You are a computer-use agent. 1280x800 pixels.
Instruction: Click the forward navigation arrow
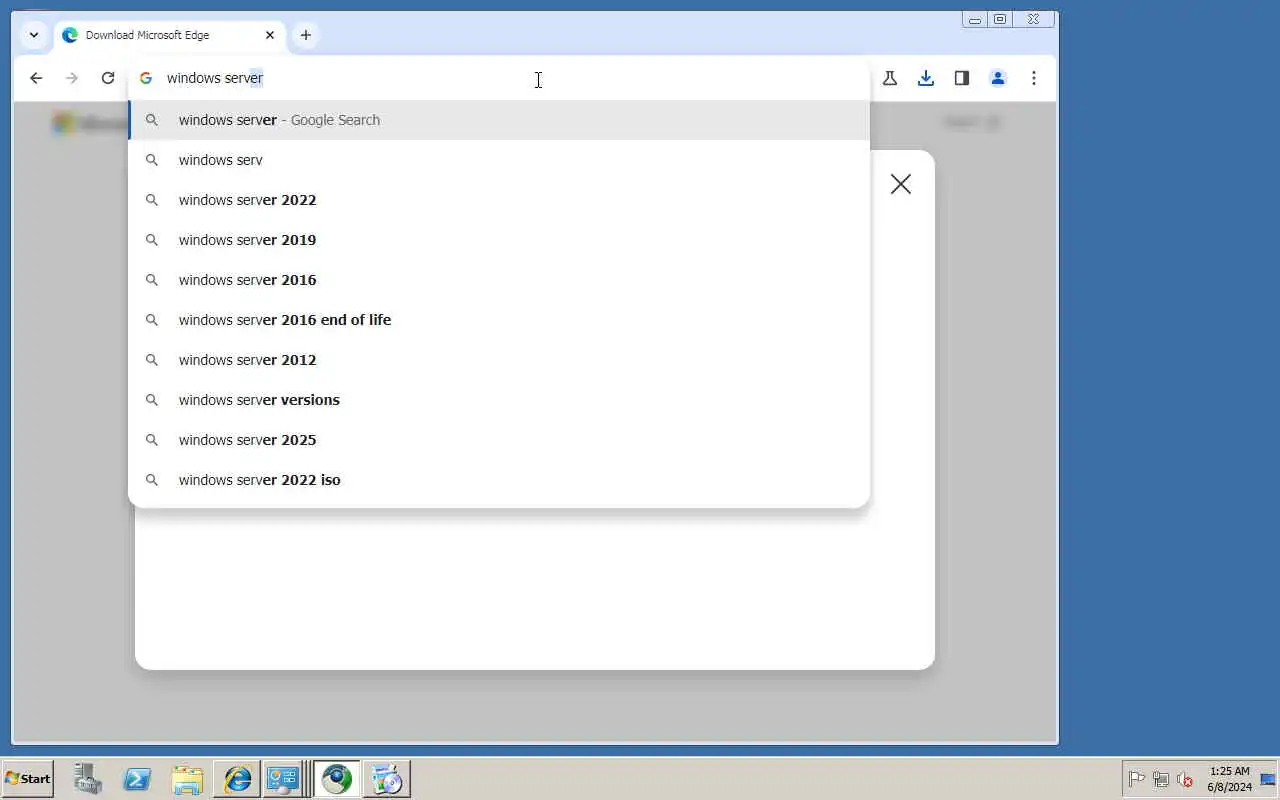[x=72, y=78]
